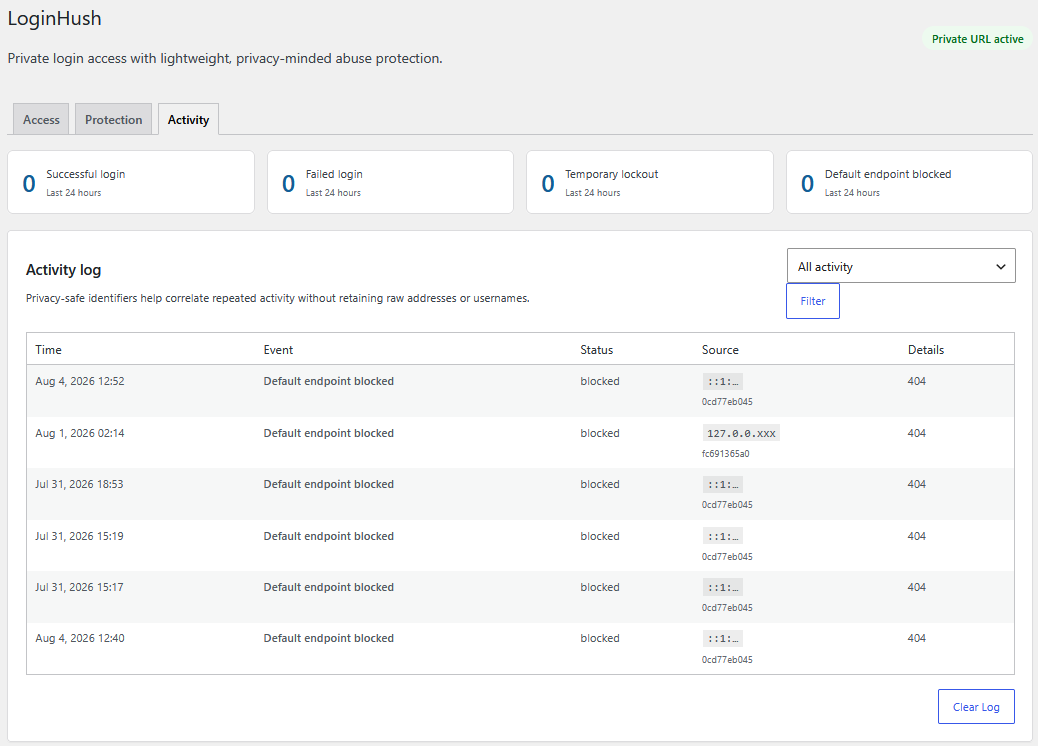Click the 127.0.0.xxx source address
The height and width of the screenshot is (746, 1038).
tap(741, 433)
